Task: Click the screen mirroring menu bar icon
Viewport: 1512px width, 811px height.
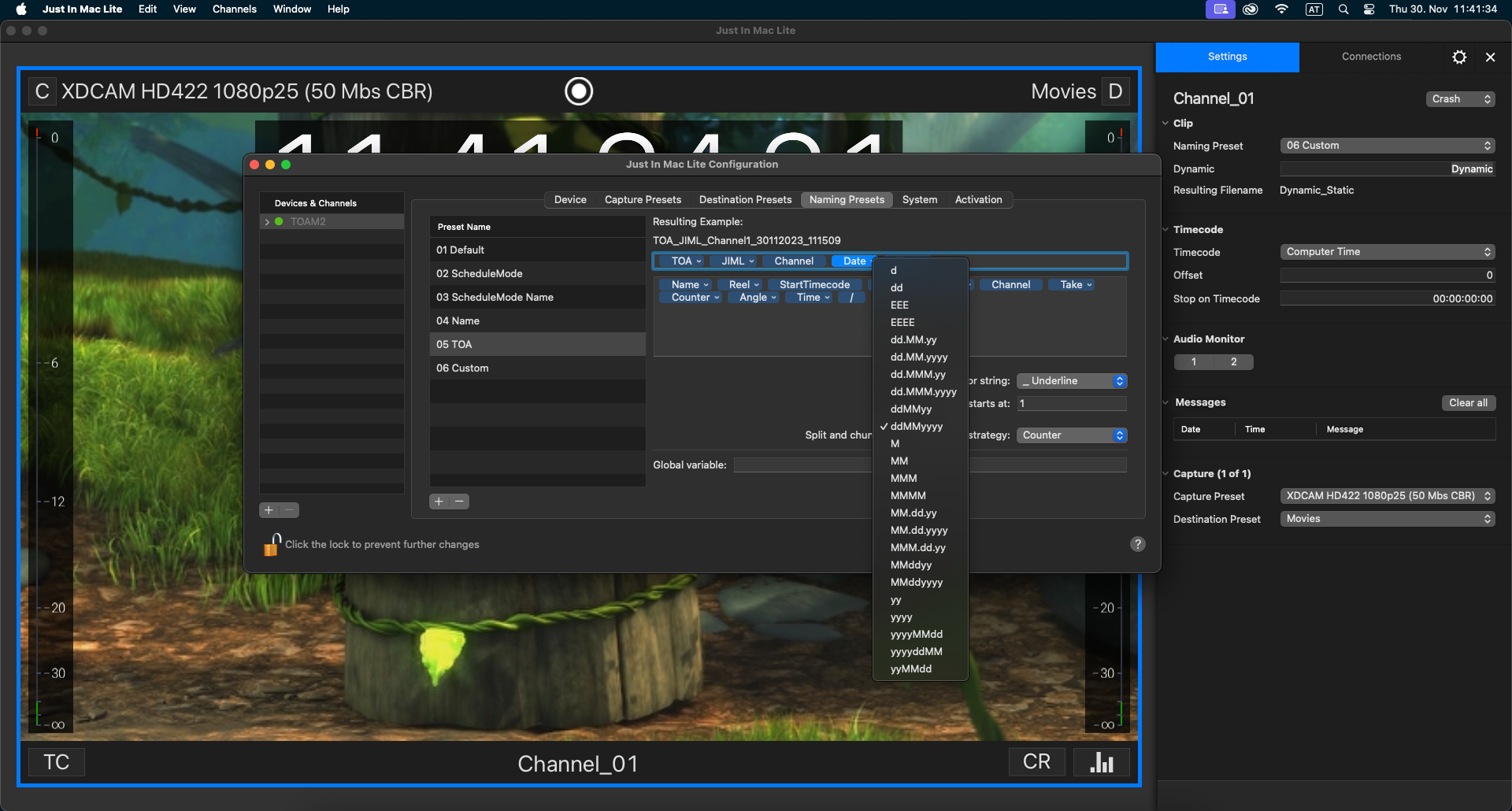Action: click(1221, 9)
